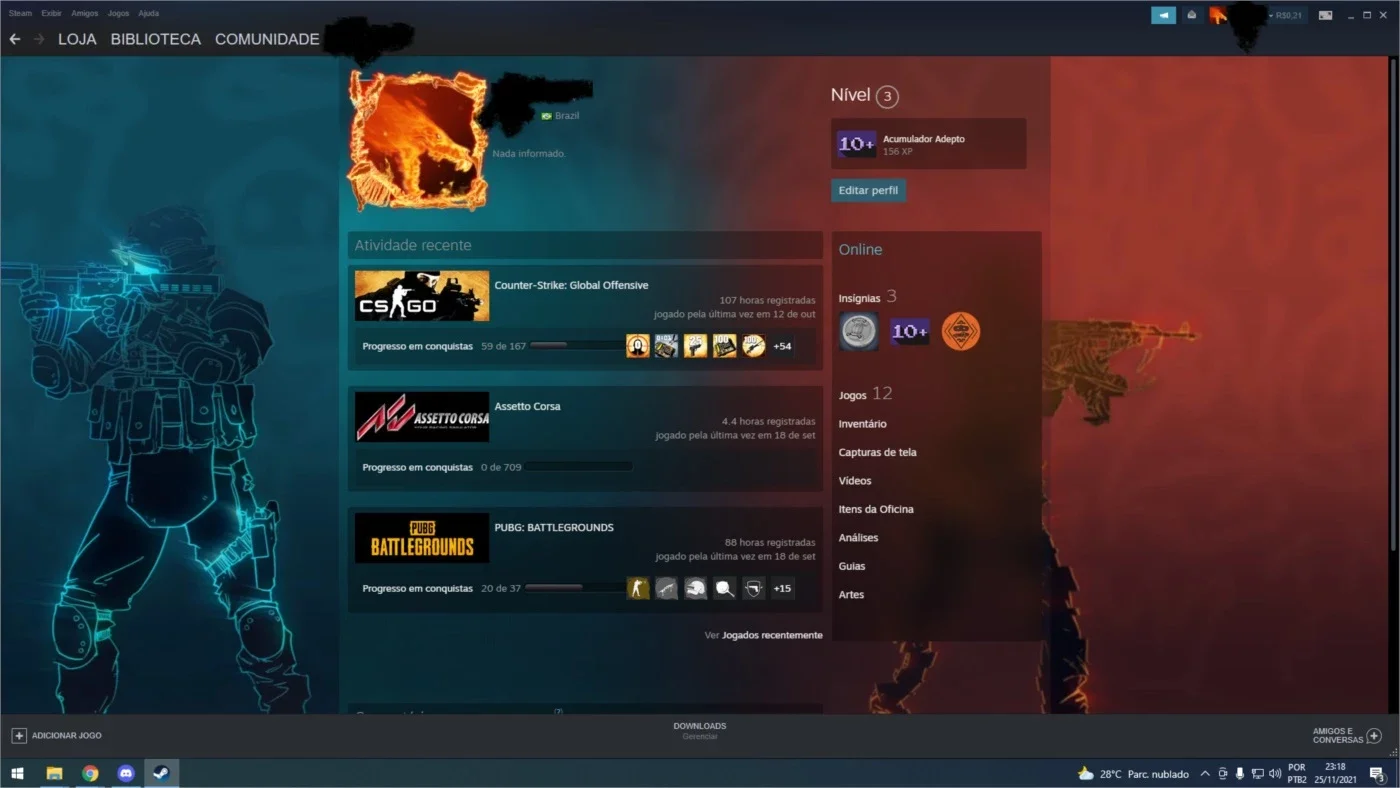Open Google Chrome from the taskbar

[90, 773]
